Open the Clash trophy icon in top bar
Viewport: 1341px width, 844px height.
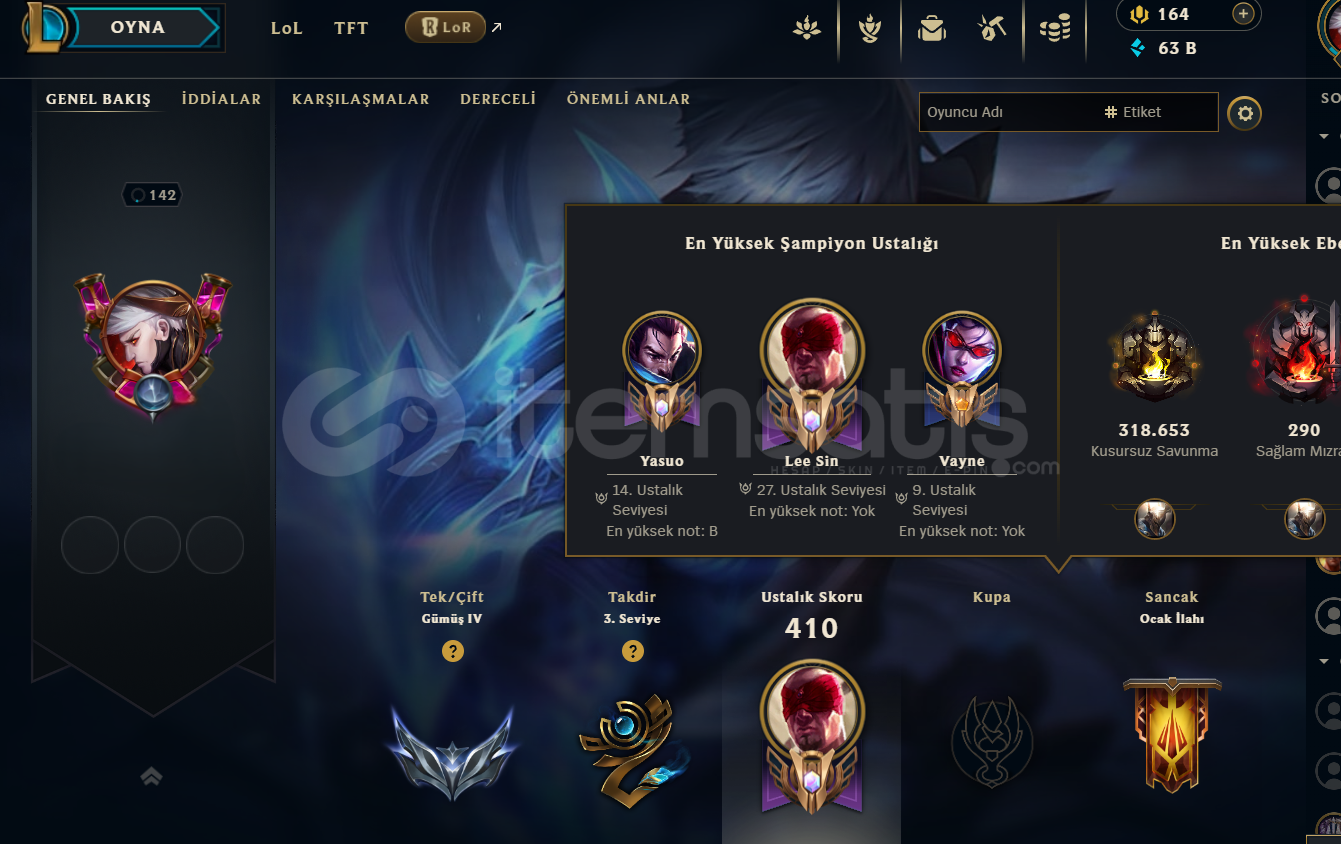tap(870, 28)
